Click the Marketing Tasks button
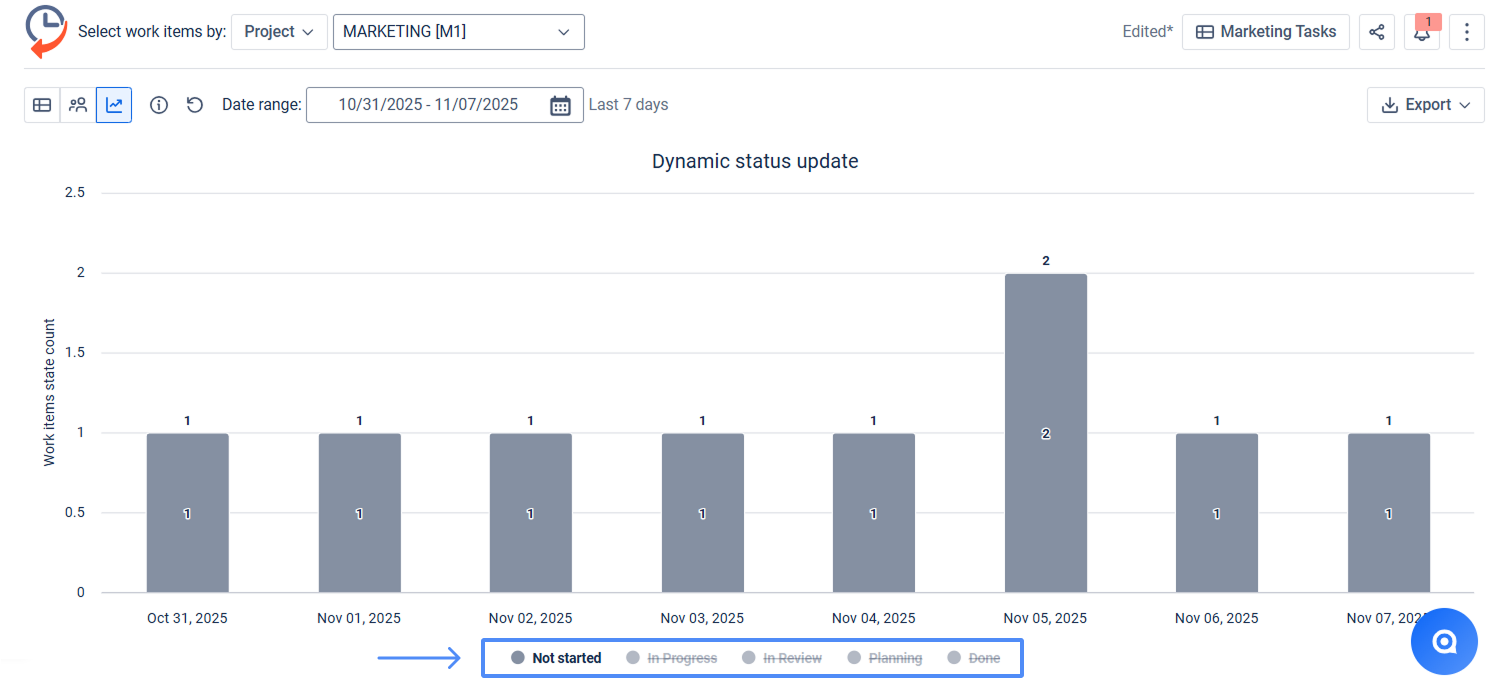Screen dimensions: 1506x692 click(1265, 32)
